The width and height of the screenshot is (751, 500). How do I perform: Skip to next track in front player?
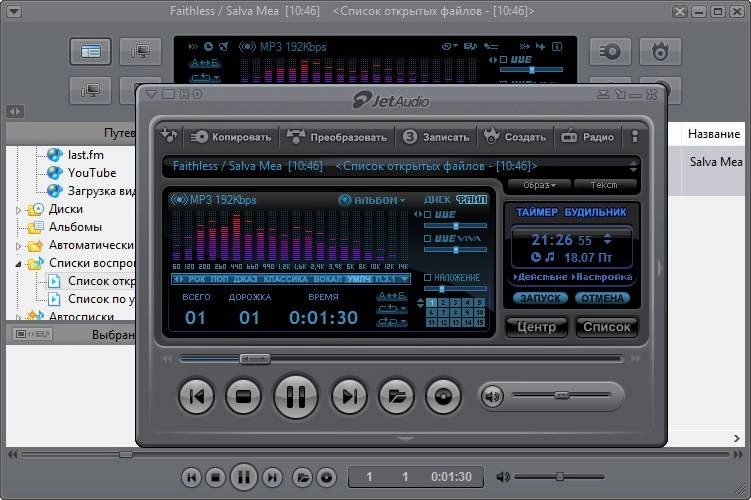349,397
